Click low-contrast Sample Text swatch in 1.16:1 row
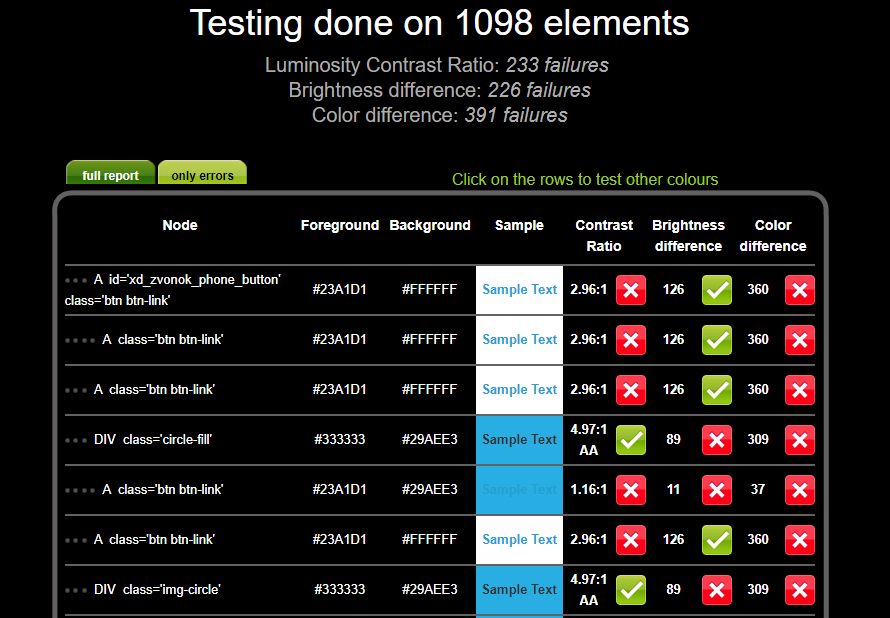 pyautogui.click(x=519, y=490)
